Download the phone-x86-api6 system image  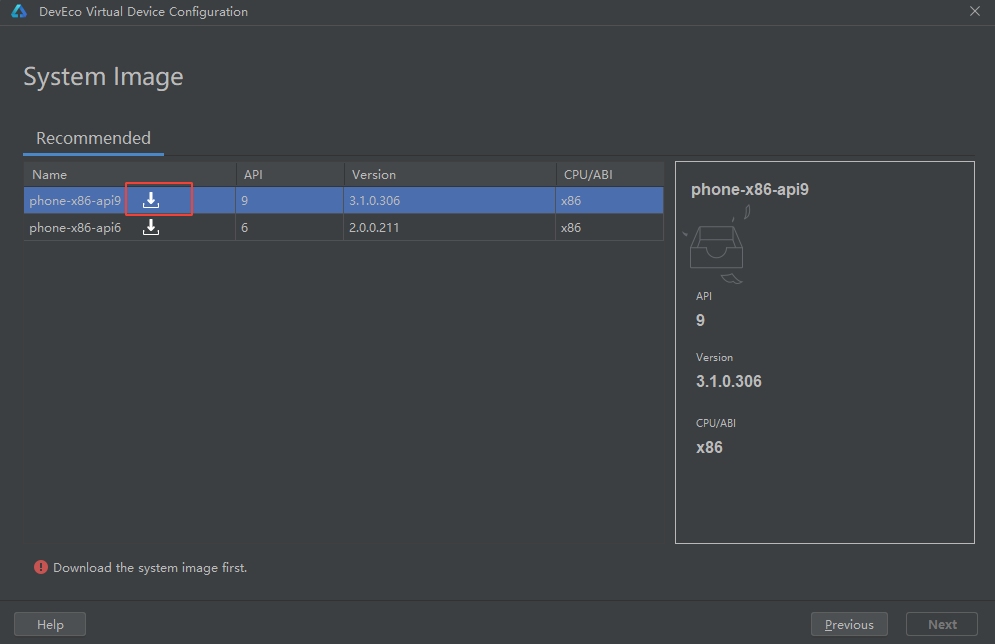pos(151,228)
